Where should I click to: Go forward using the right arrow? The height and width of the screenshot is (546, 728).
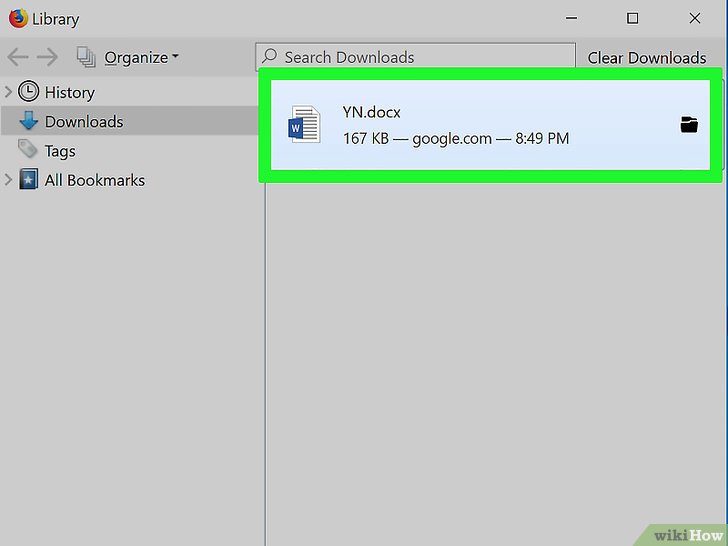(47, 57)
